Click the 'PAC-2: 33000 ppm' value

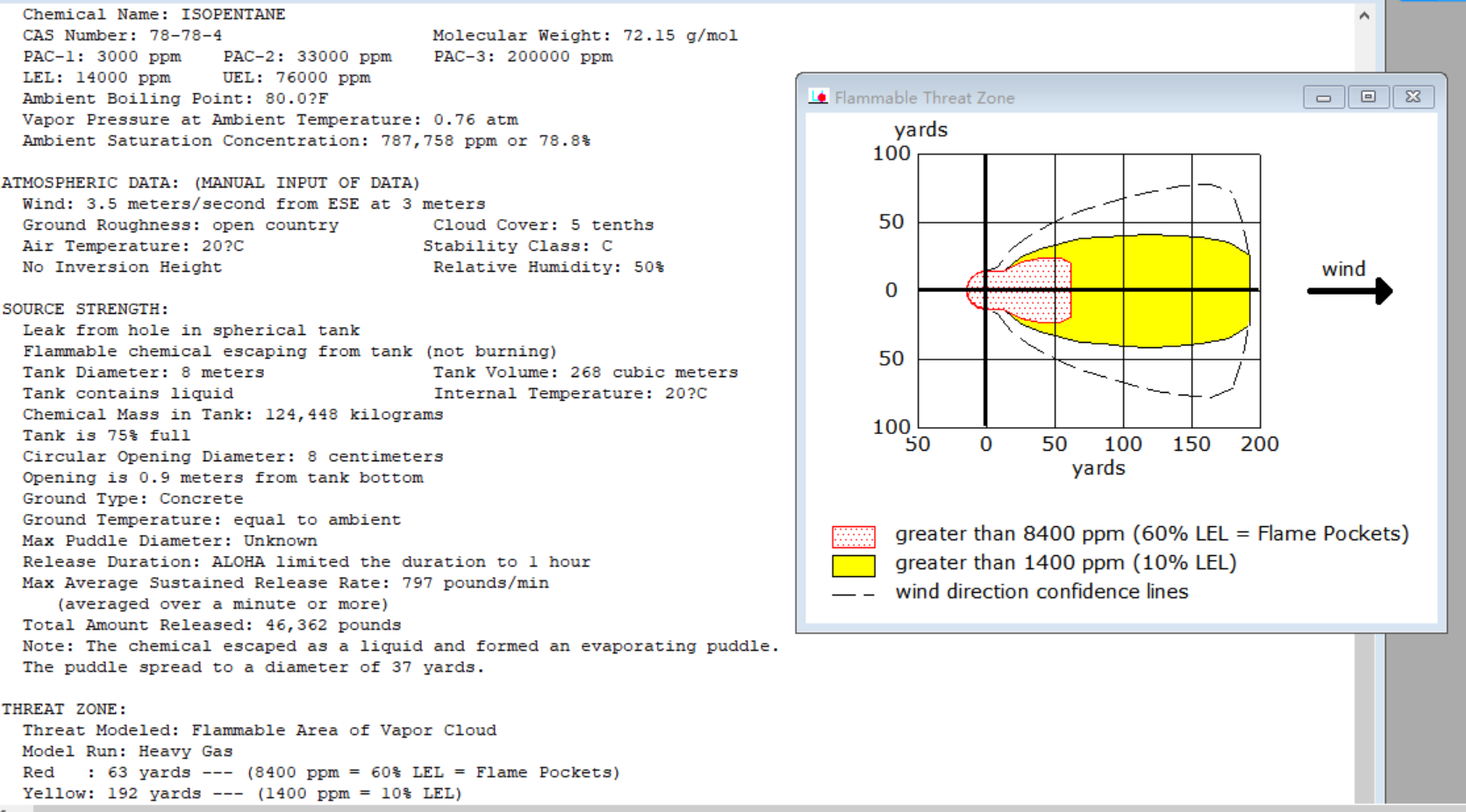(307, 56)
